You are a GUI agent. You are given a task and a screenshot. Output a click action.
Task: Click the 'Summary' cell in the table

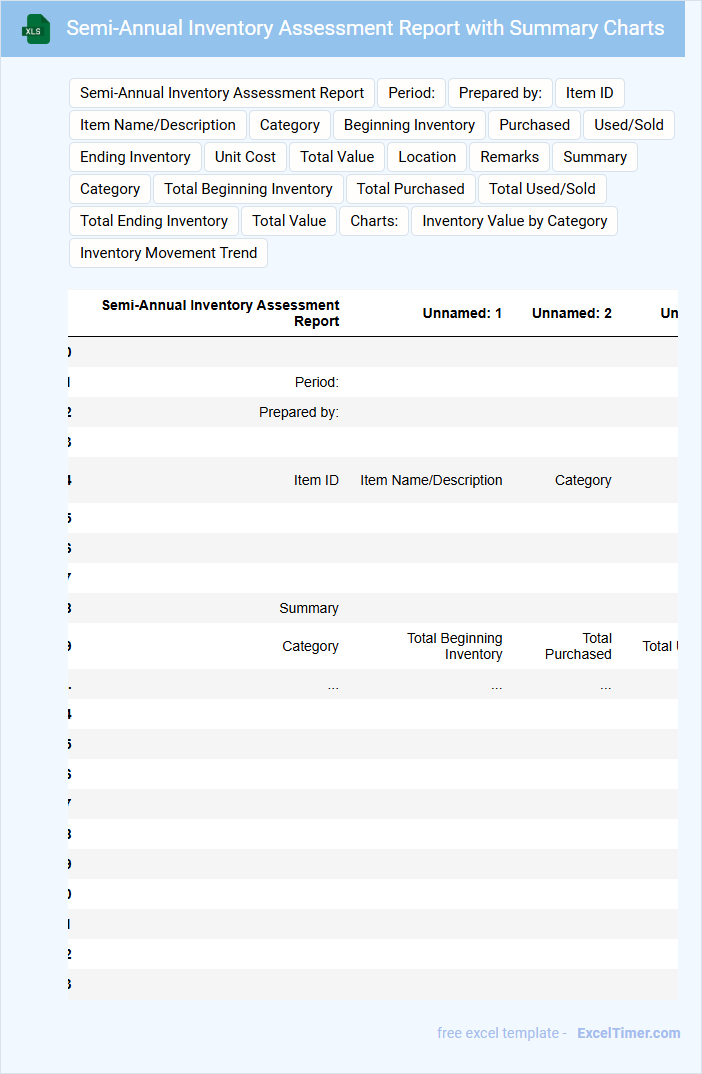coord(308,608)
